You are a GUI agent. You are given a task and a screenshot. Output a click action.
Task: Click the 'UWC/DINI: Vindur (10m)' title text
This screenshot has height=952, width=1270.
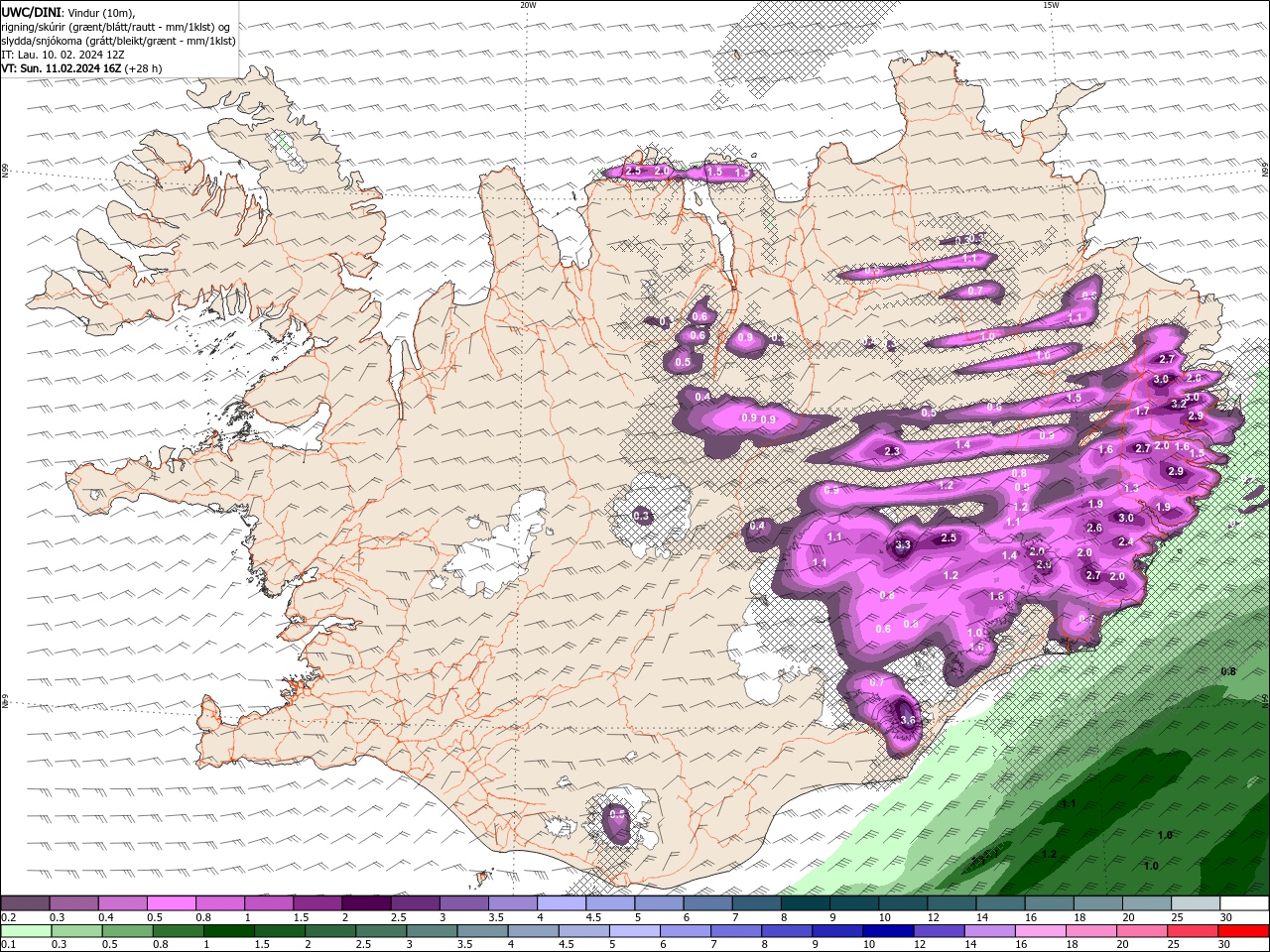[68, 12]
